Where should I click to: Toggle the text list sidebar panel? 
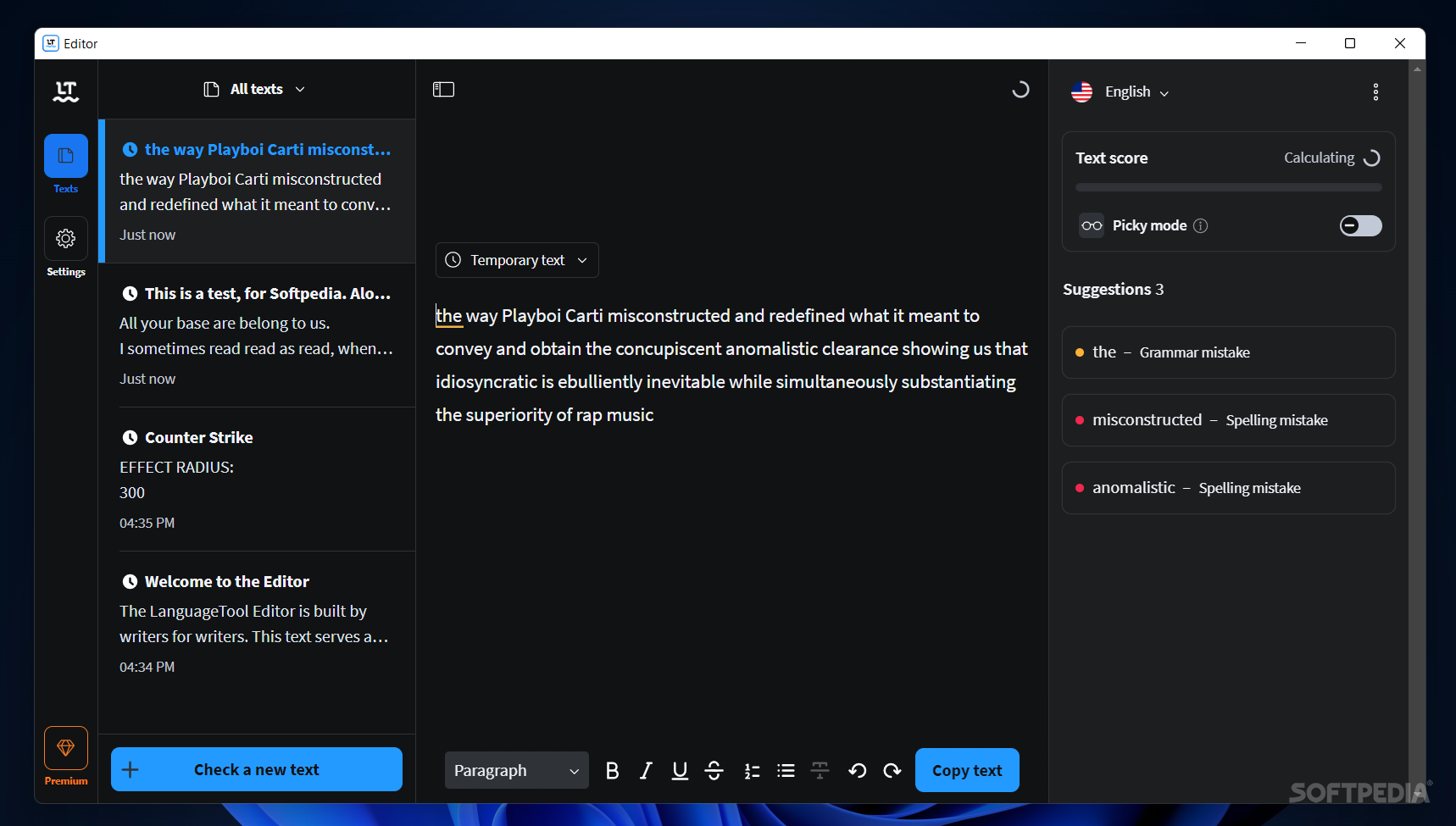click(443, 90)
